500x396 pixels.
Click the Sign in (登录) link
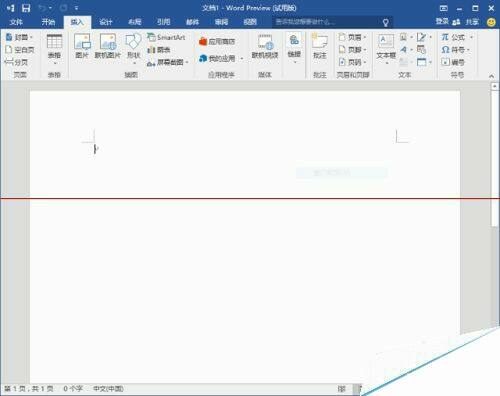442,22
